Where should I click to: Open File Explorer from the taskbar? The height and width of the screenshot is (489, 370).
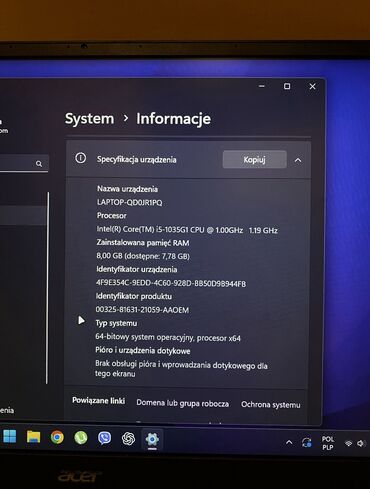pyautogui.click(x=33, y=437)
